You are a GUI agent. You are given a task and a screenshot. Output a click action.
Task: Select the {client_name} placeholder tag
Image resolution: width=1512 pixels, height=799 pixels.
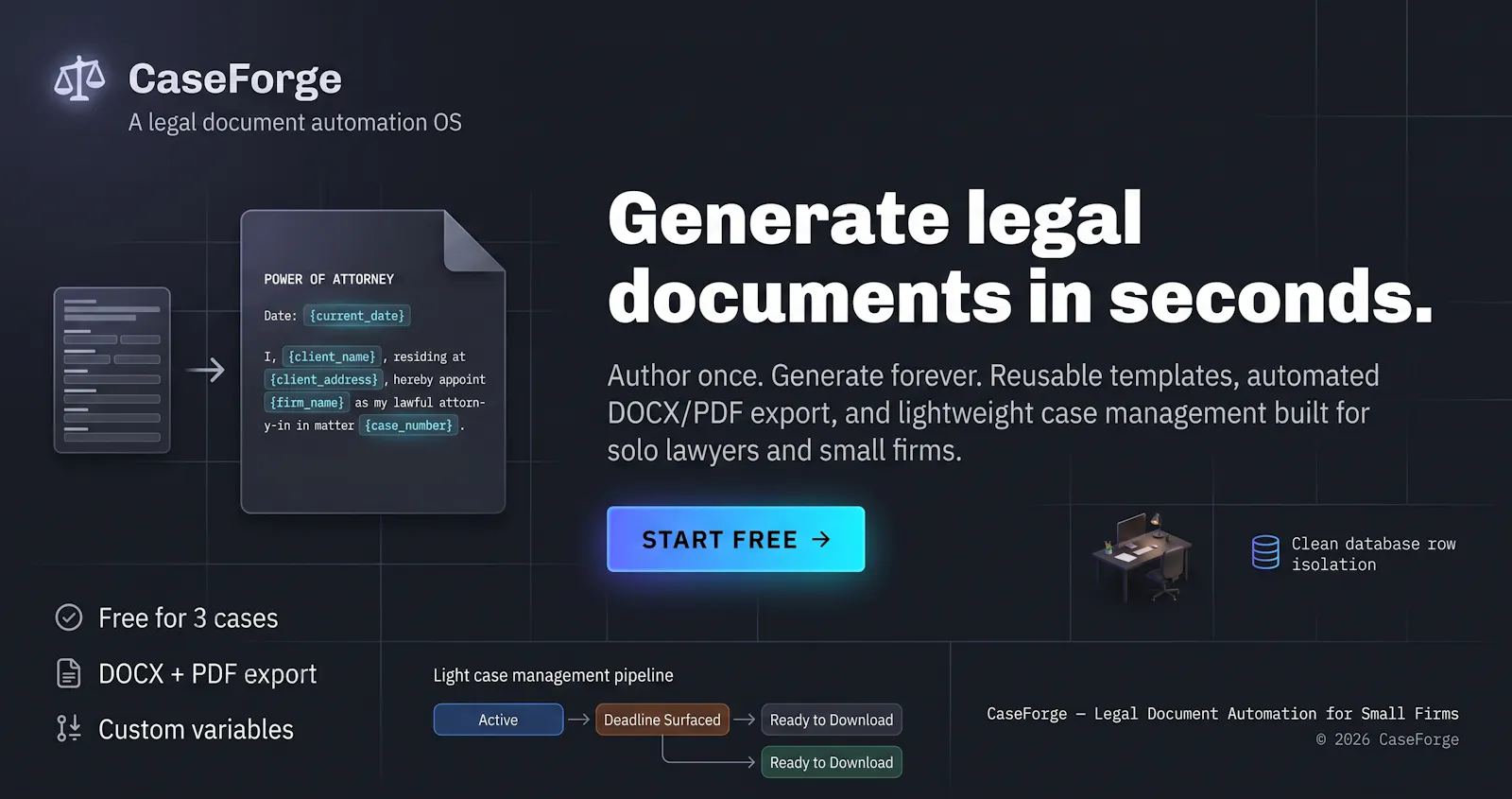[332, 356]
